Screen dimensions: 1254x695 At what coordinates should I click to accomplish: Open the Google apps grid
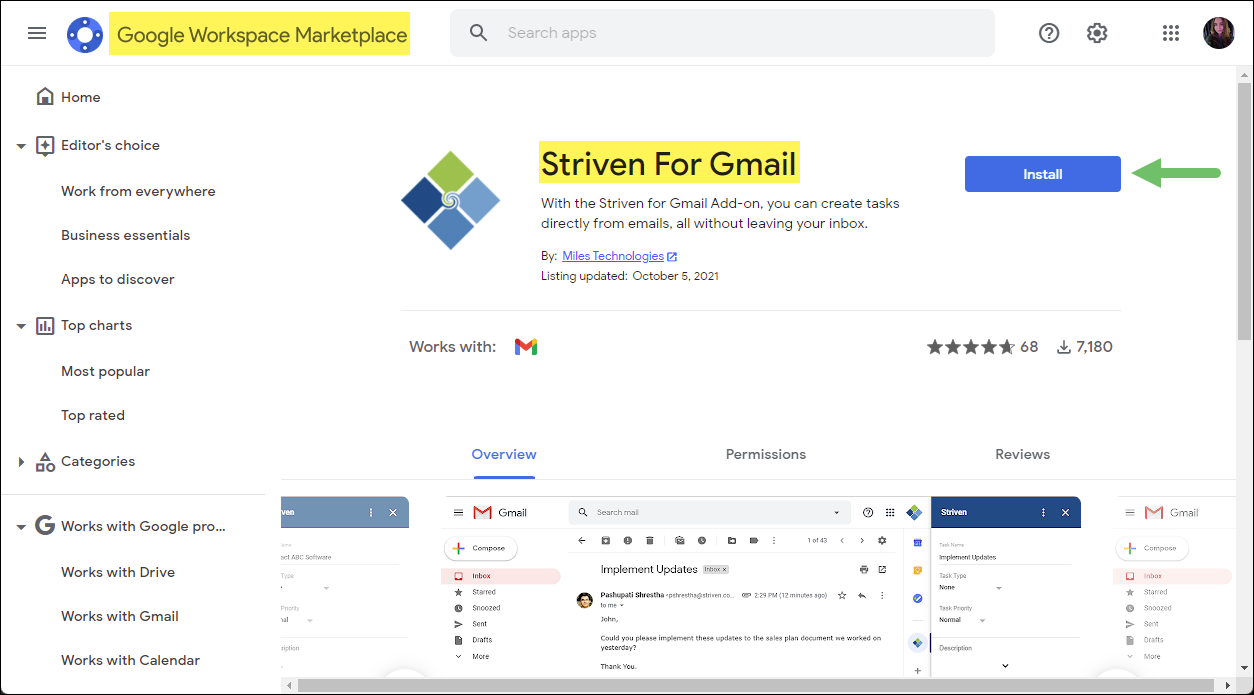[1171, 33]
